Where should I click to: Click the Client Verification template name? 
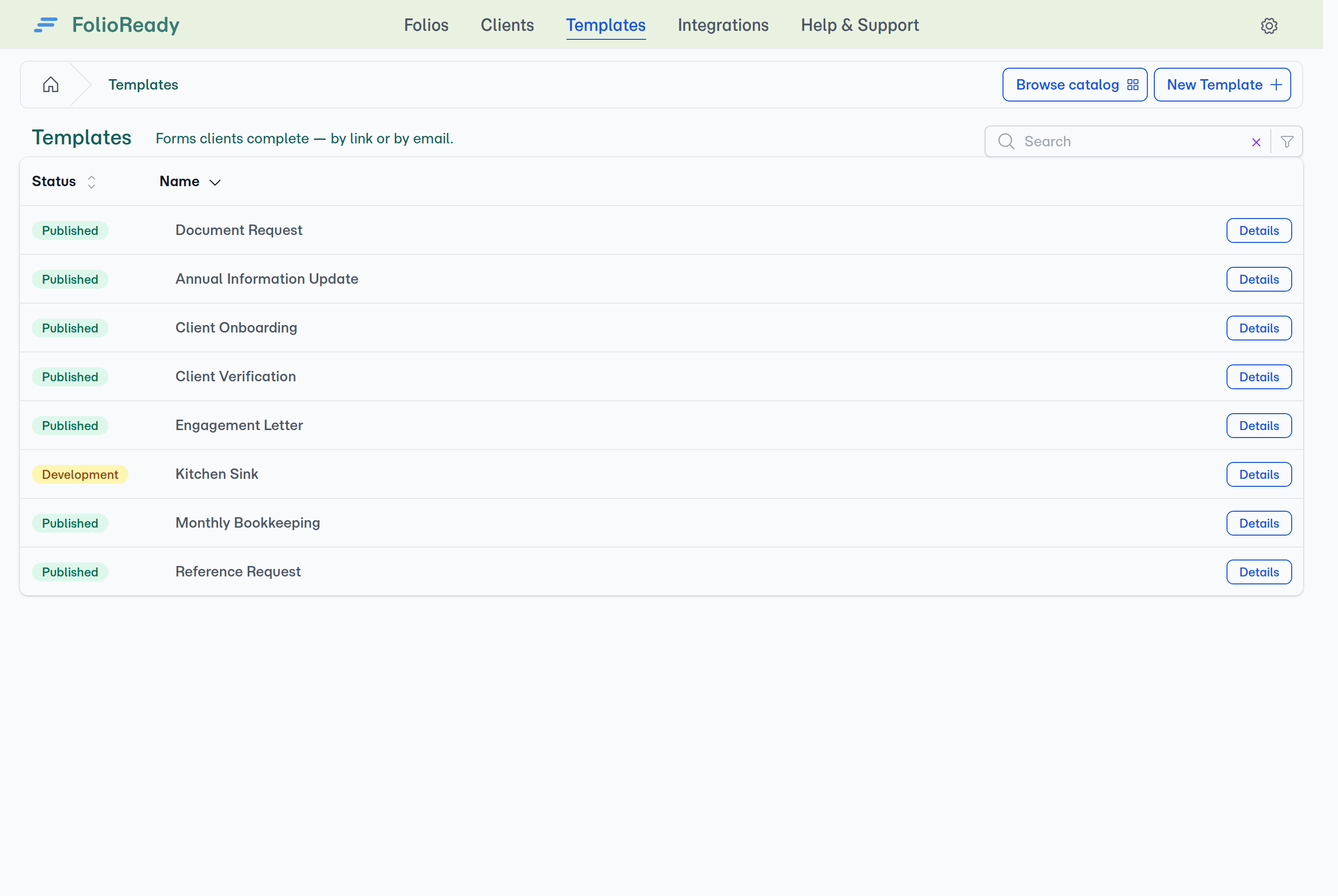[x=235, y=377]
